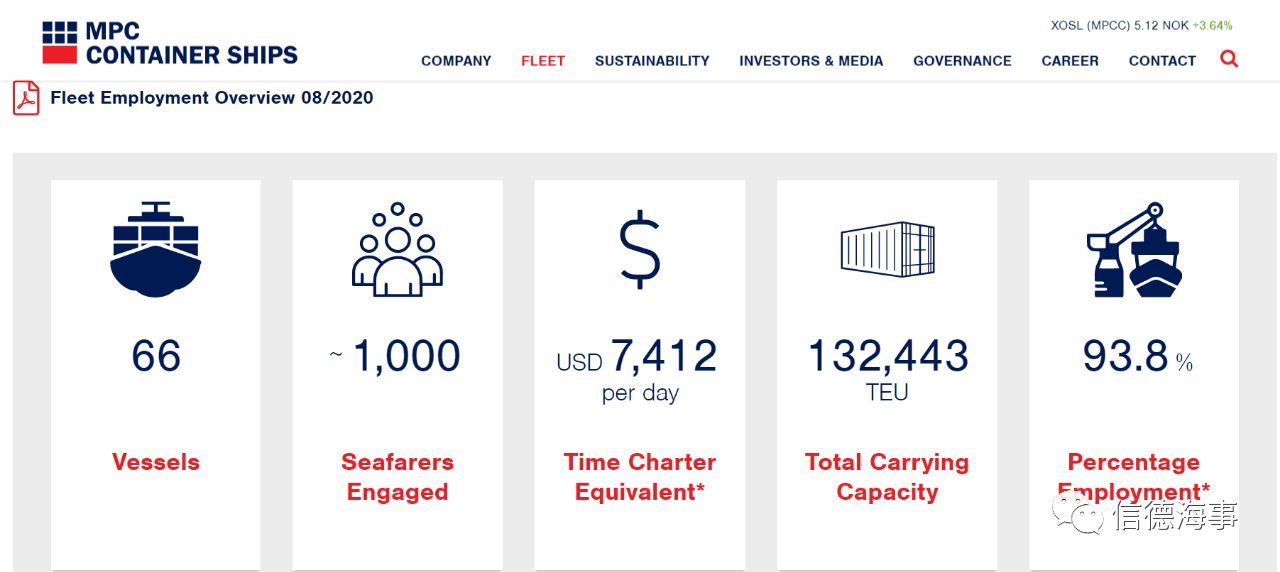Open the COMPANY menu

coord(456,61)
